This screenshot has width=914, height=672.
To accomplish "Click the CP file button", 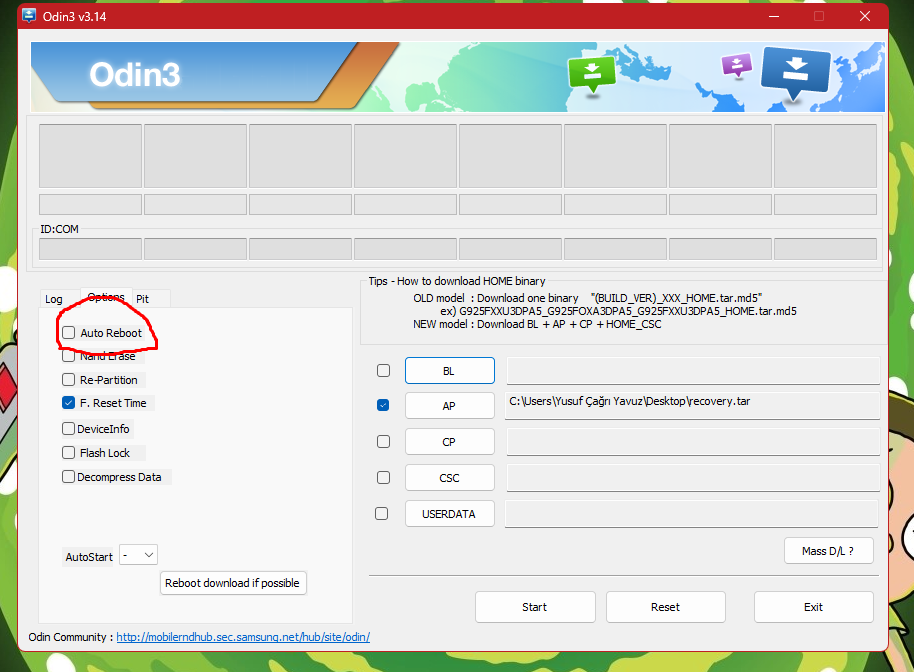I will [450, 442].
